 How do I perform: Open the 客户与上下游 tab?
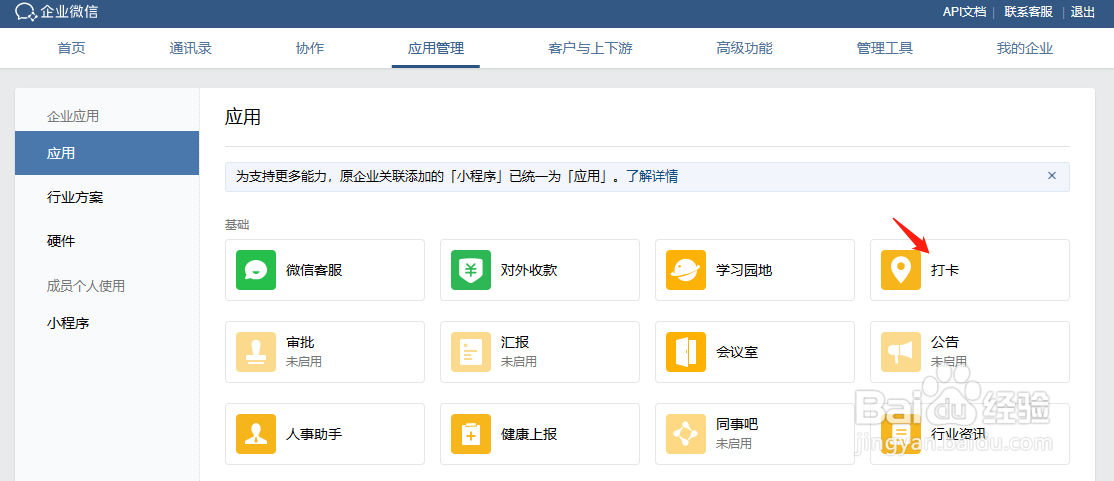tap(590, 48)
